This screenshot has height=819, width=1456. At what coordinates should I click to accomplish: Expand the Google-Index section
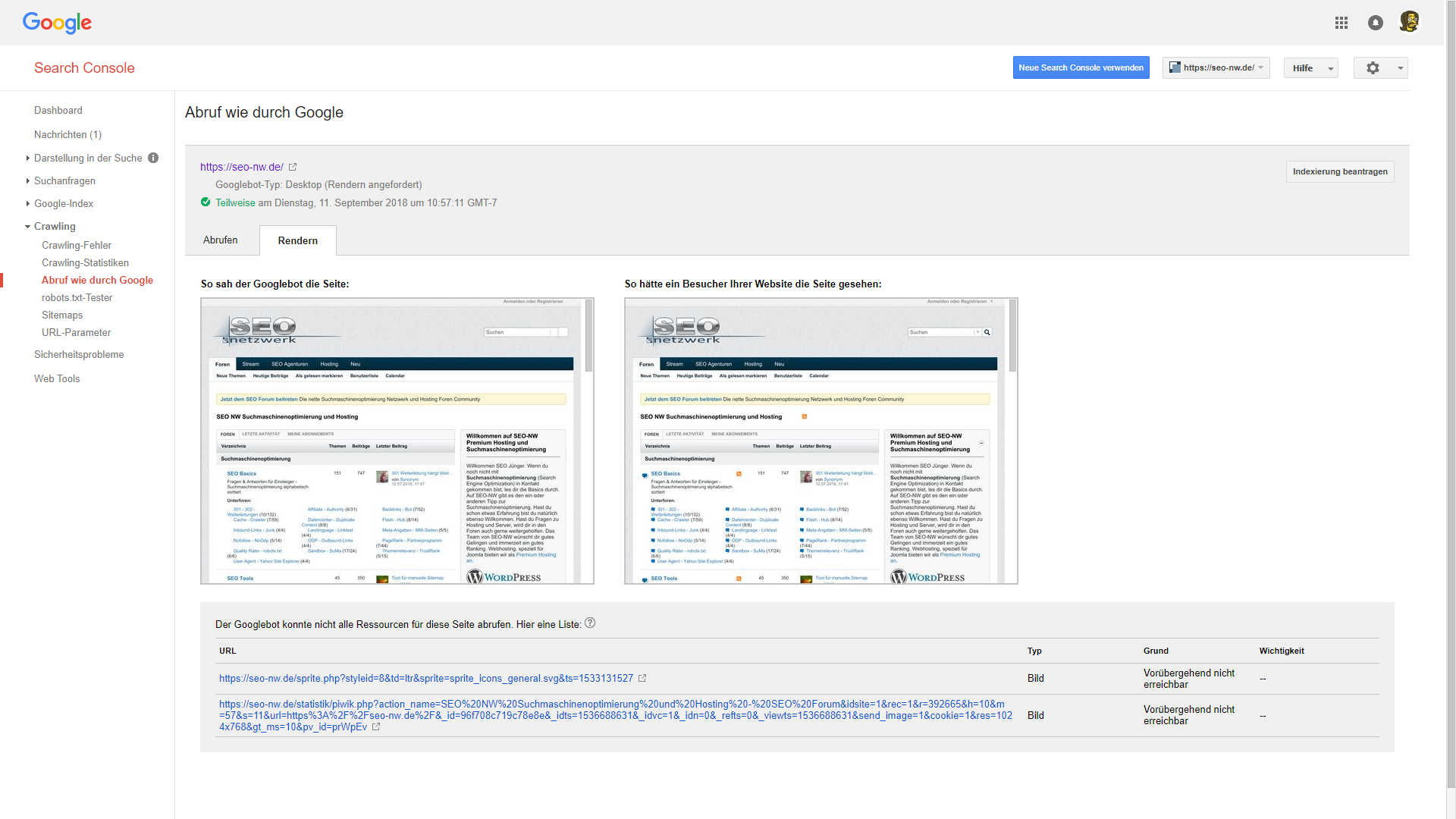tap(28, 203)
